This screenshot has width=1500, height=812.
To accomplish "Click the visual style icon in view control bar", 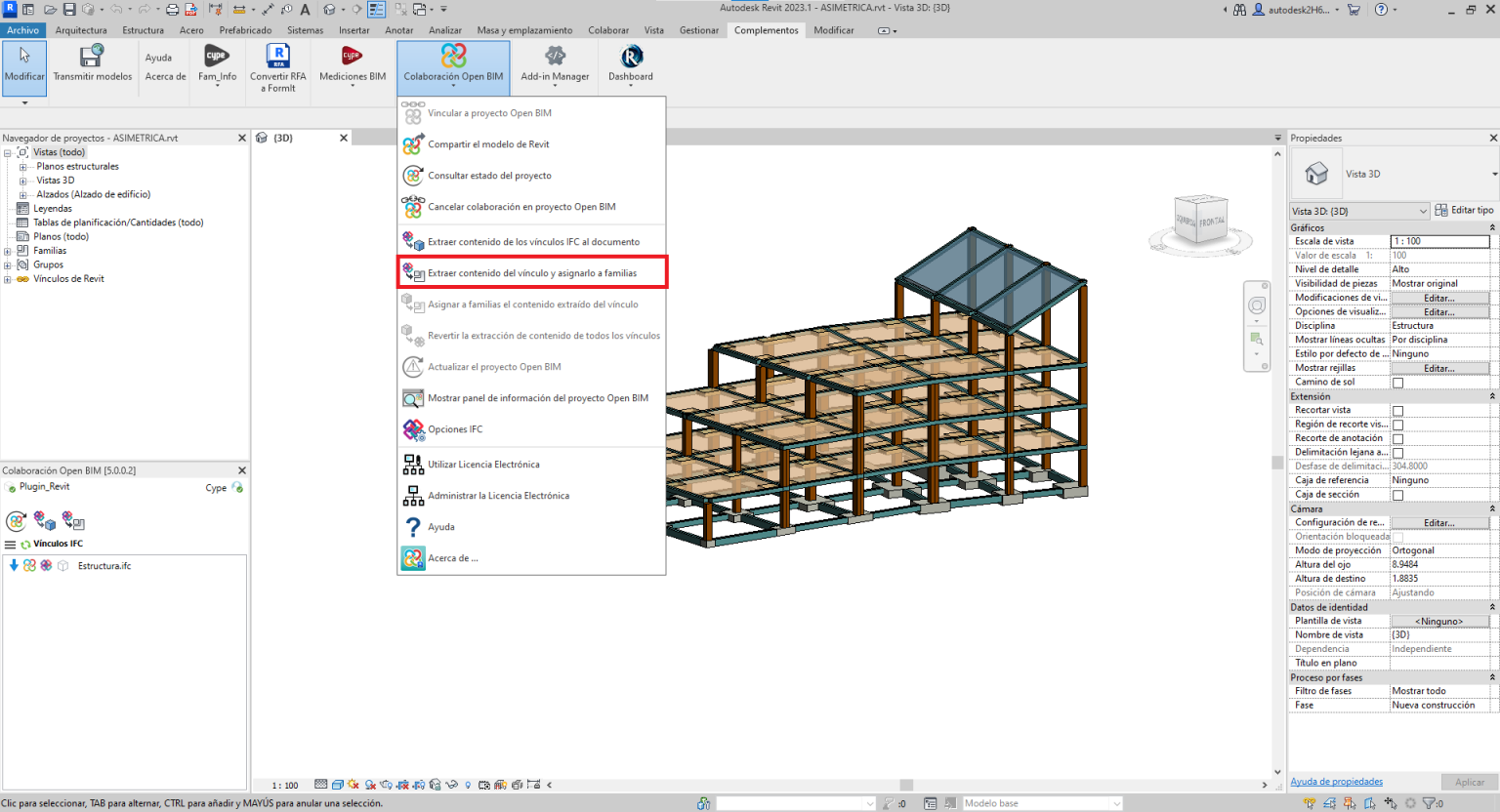I will [337, 785].
